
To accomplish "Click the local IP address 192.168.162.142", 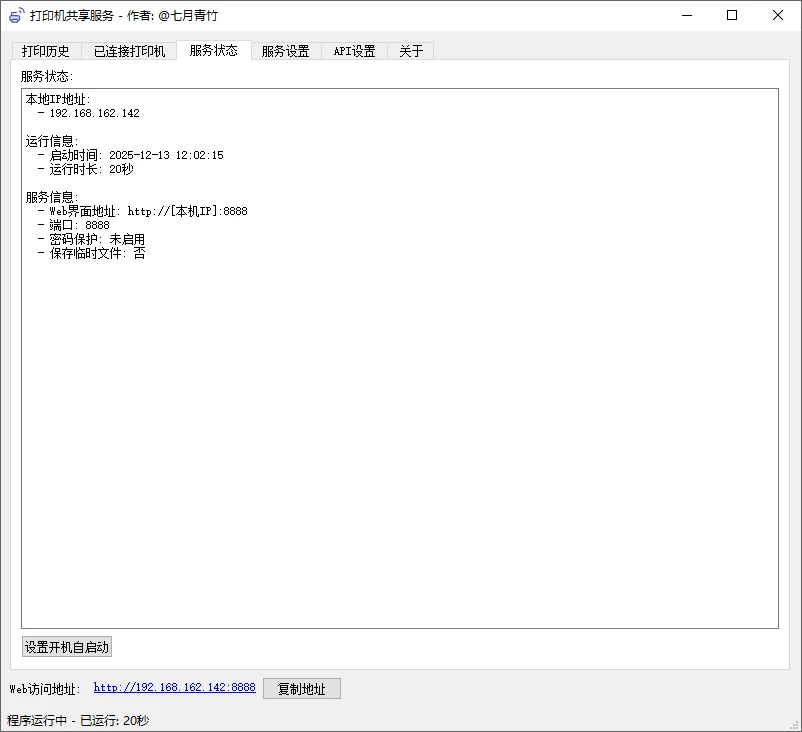I will point(96,113).
